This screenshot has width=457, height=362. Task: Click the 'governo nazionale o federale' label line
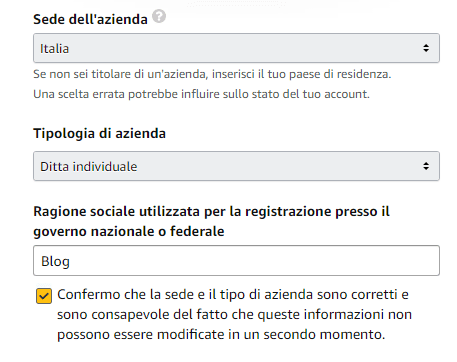129,231
